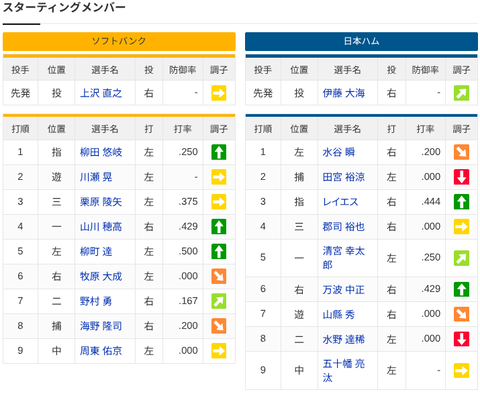Click レイエス's green up arrow icon
Viewport: 480px width, 394px height.
461,202
